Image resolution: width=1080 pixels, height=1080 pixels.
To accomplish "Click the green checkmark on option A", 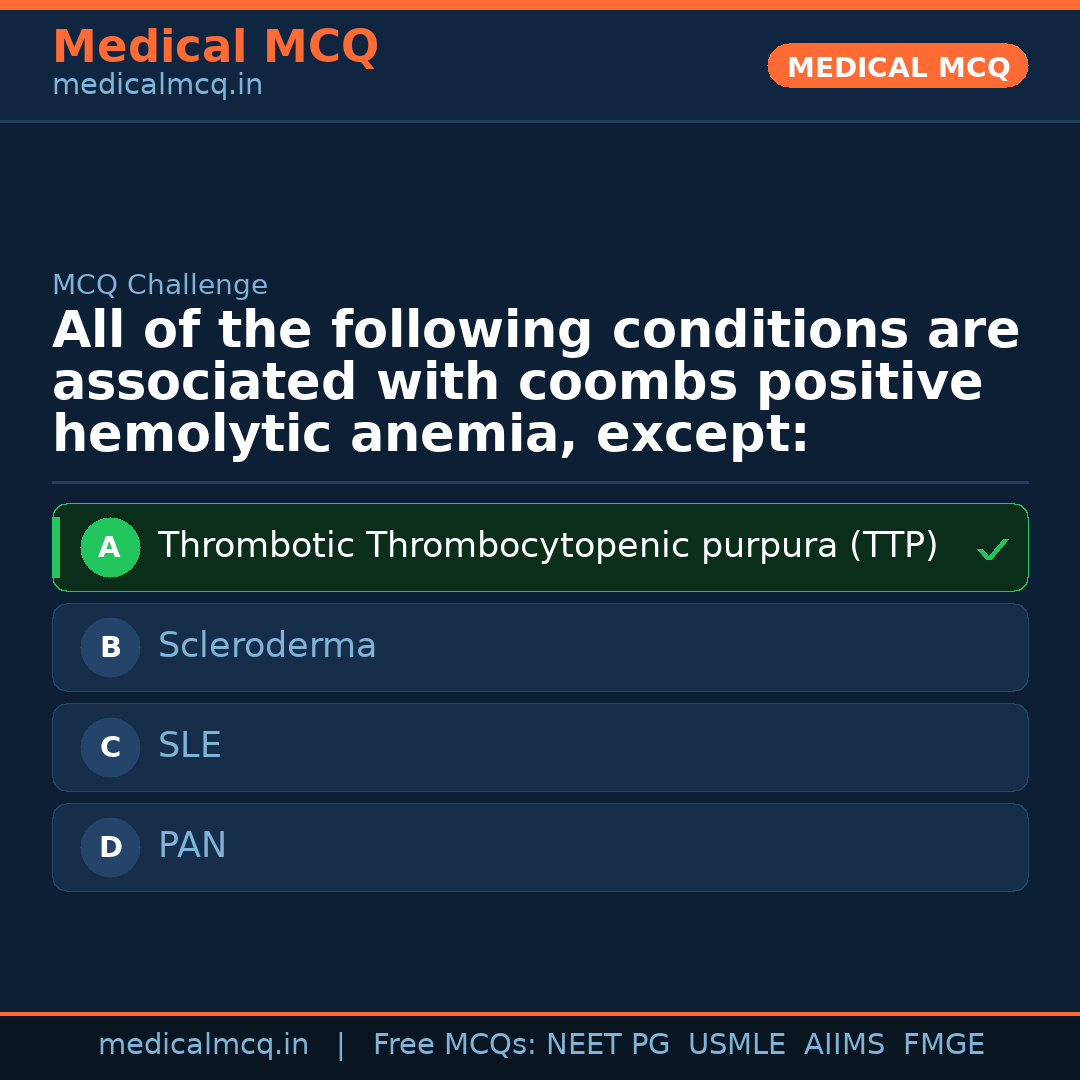I will pos(992,549).
